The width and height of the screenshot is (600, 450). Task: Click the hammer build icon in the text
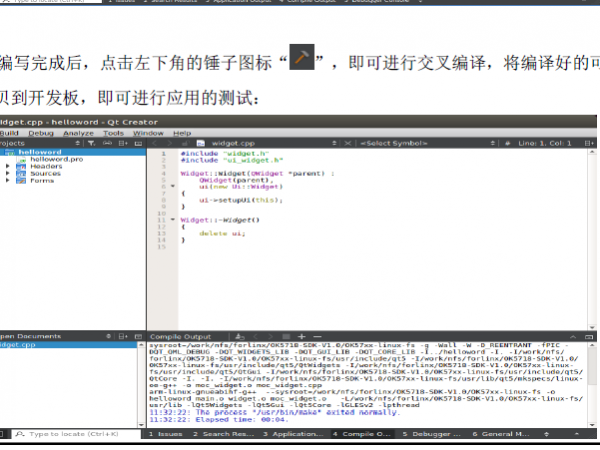(302, 58)
